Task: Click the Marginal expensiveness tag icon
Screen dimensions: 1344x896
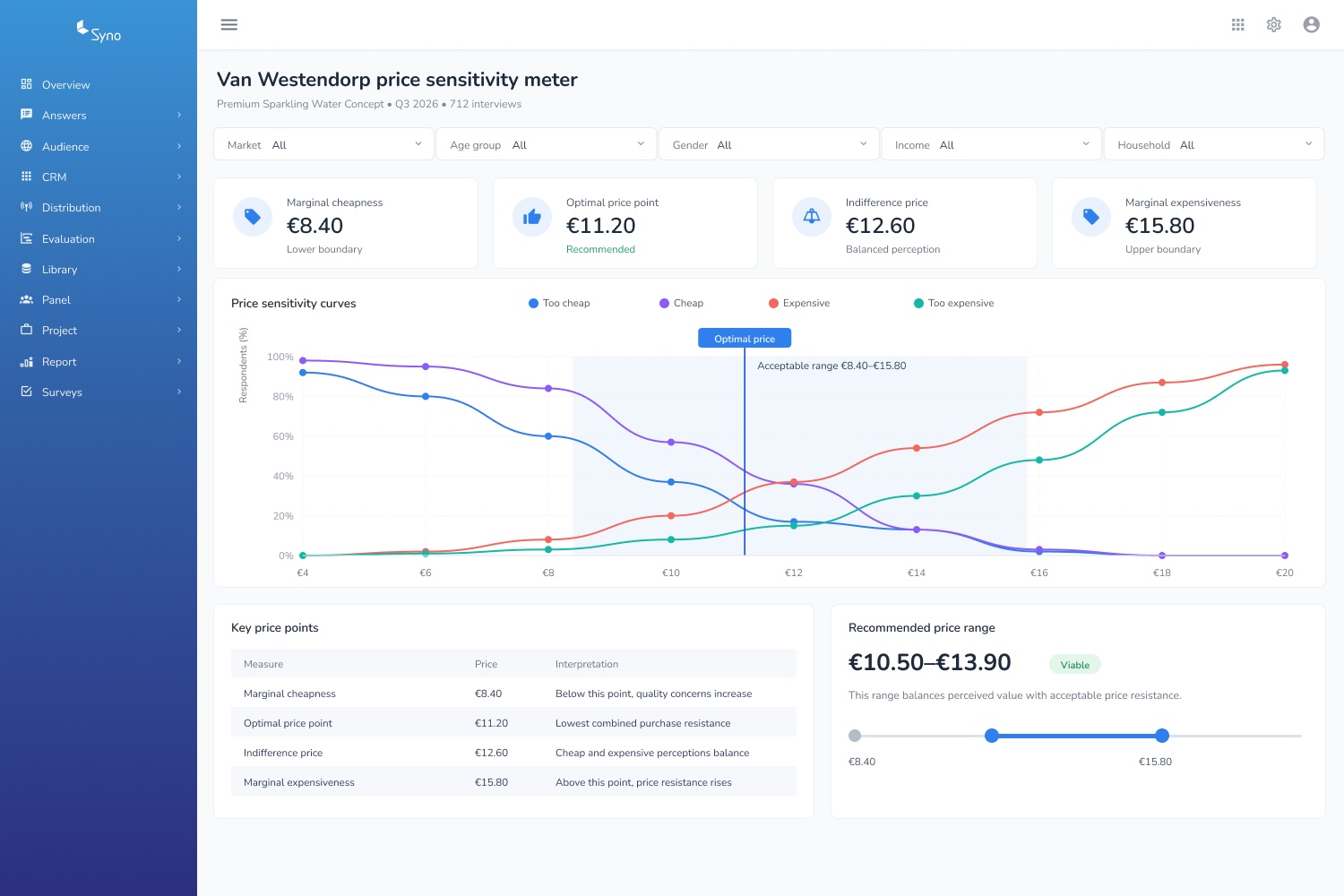Action: (1091, 217)
